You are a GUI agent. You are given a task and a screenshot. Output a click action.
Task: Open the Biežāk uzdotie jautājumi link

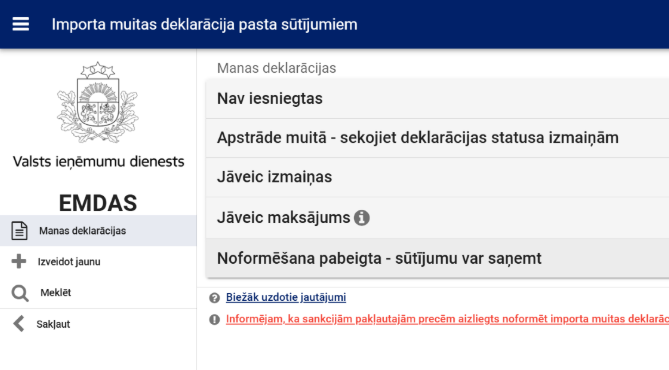(x=286, y=297)
